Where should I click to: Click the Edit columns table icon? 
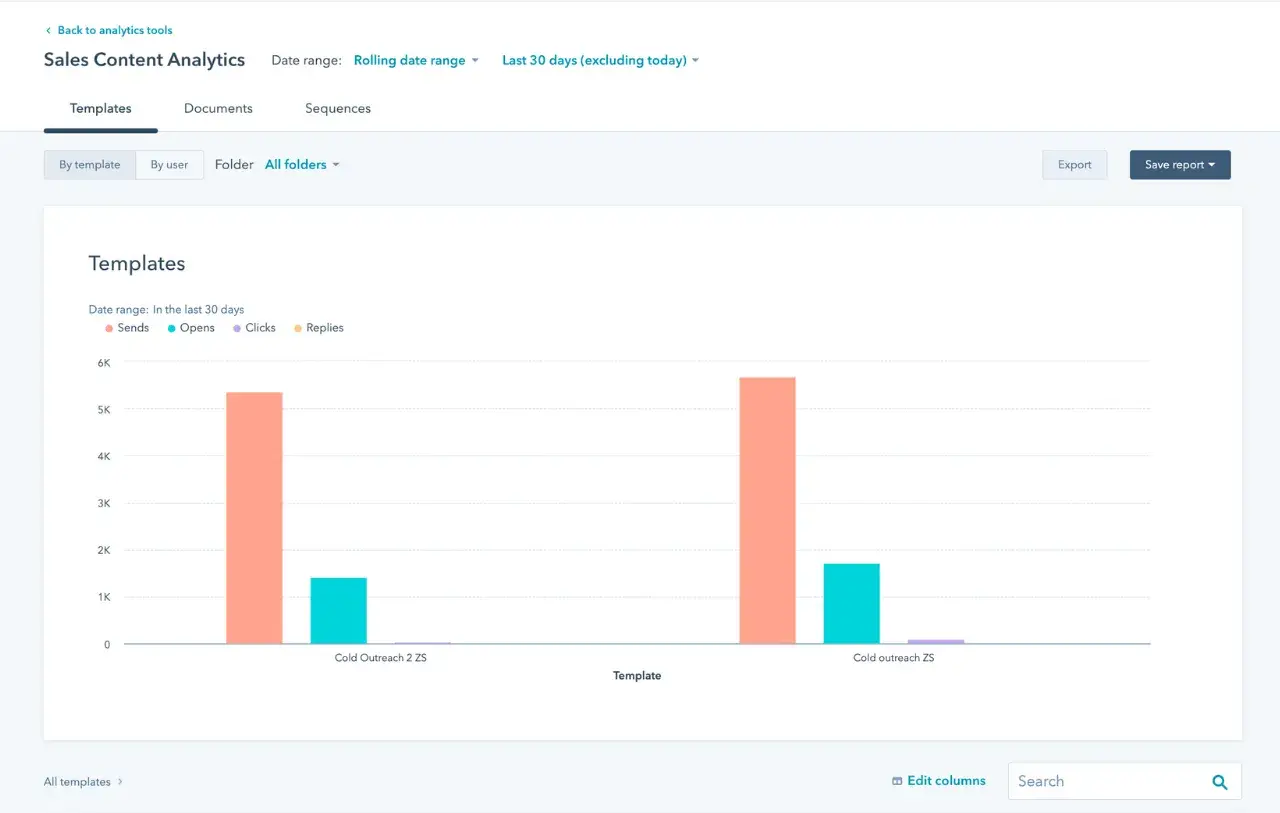click(897, 781)
